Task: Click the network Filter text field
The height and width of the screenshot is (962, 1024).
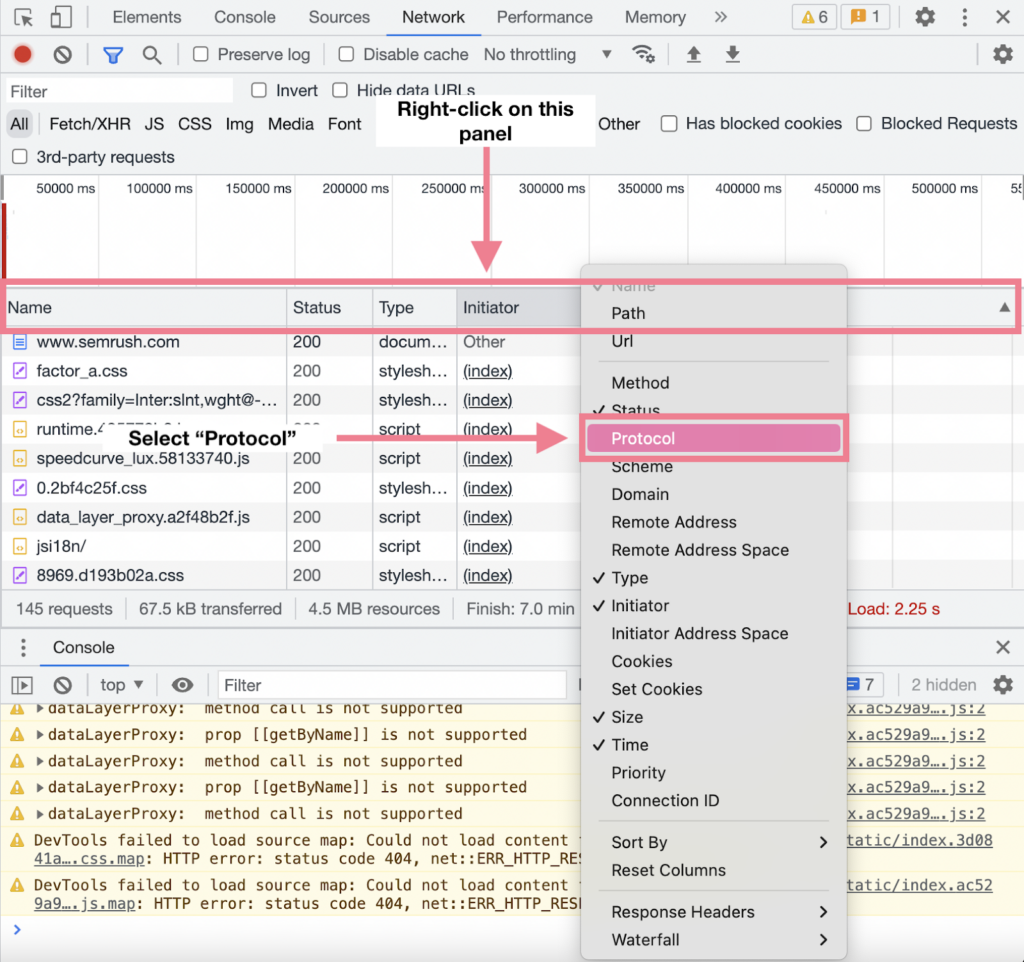Action: pyautogui.click(x=118, y=91)
